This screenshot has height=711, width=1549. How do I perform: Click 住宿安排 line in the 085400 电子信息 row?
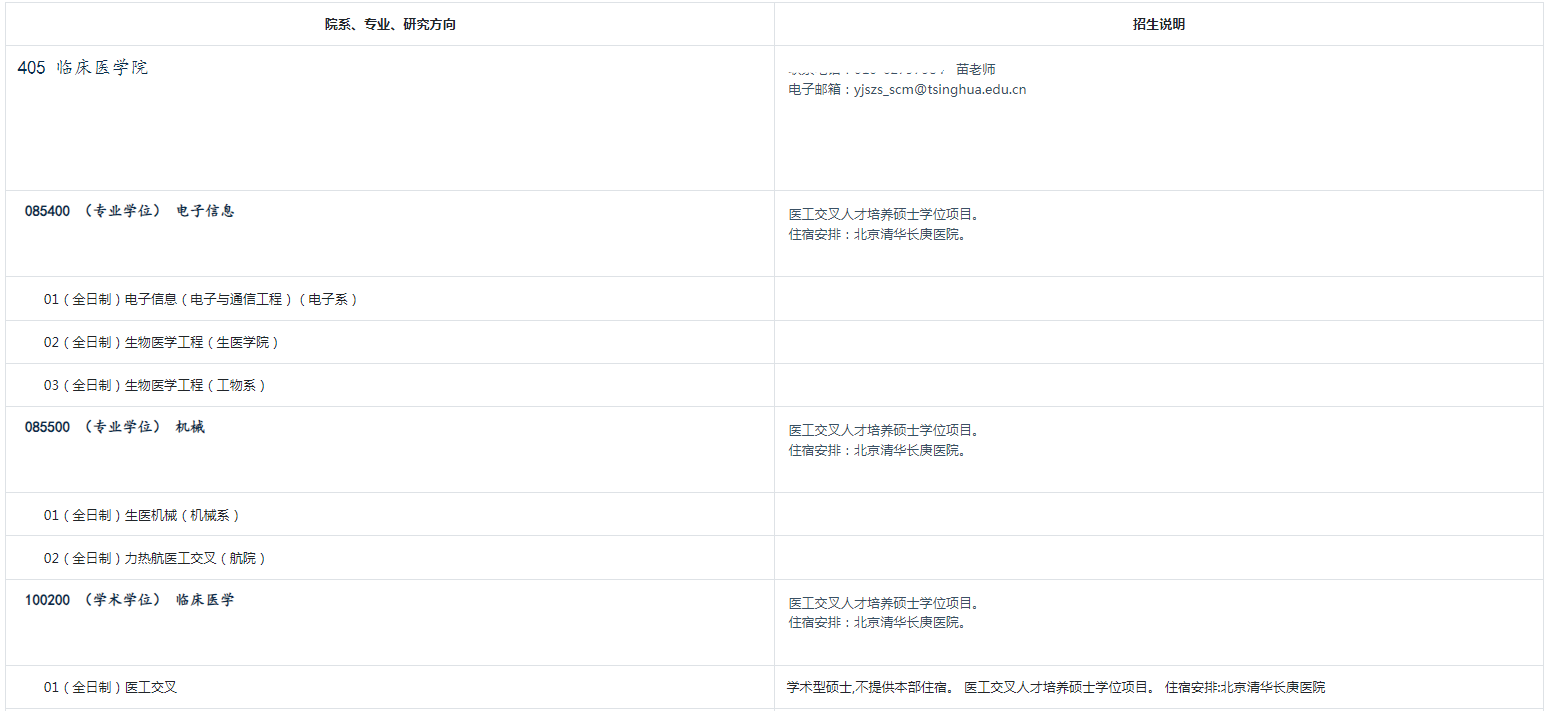tap(877, 235)
